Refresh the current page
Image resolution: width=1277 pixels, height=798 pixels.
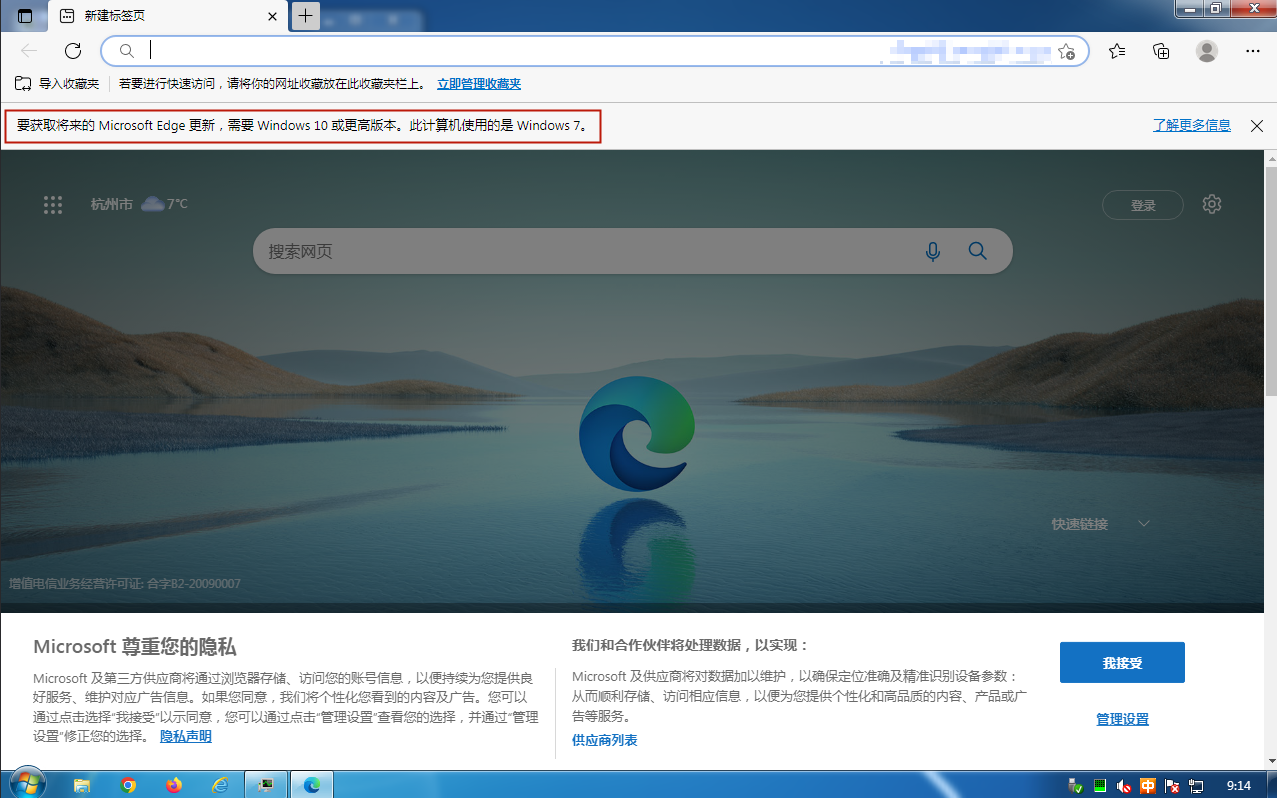73,51
